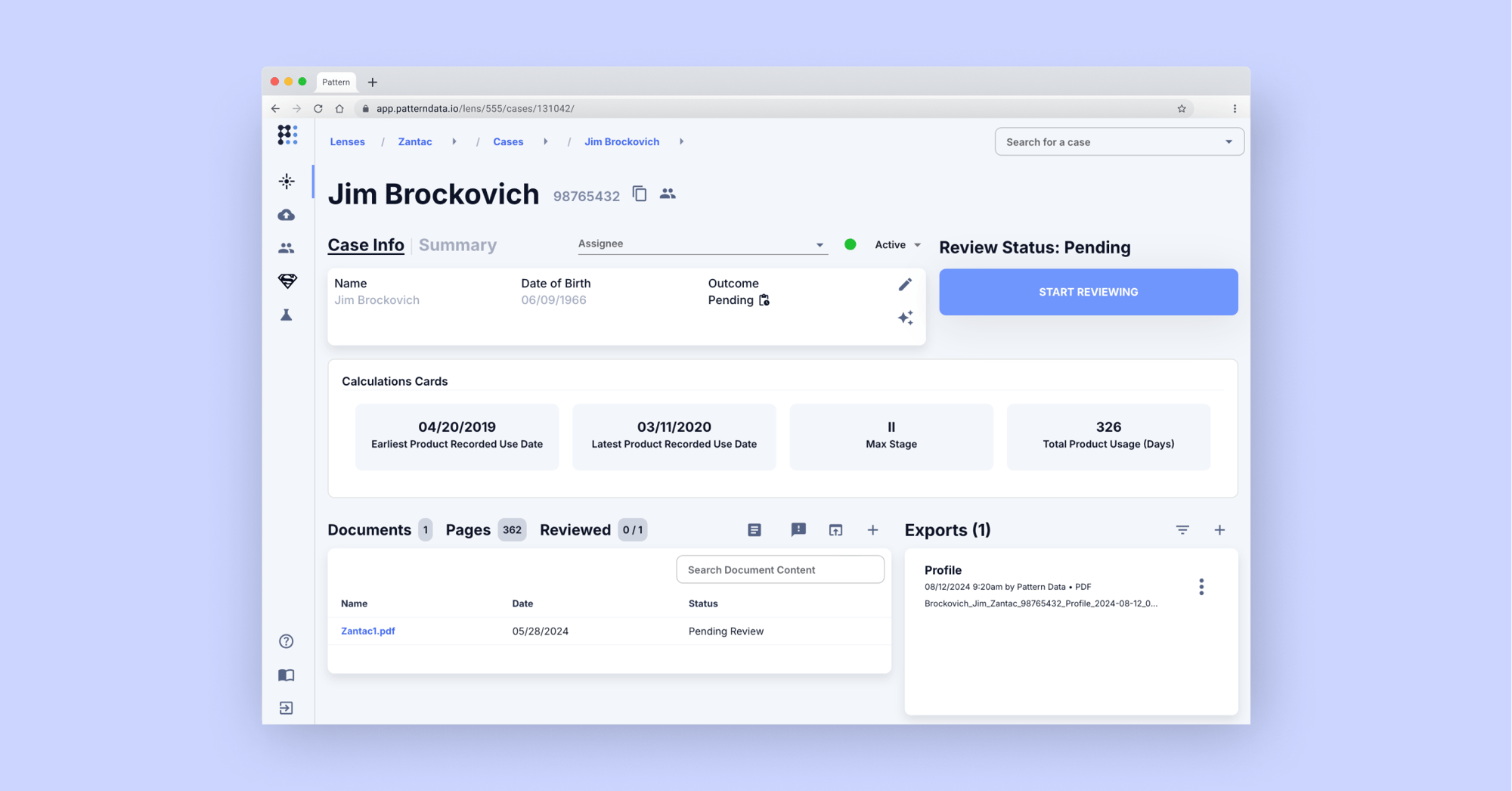The image size is (1512, 791).
Task: Select the Max Stage card
Action: tap(891, 436)
